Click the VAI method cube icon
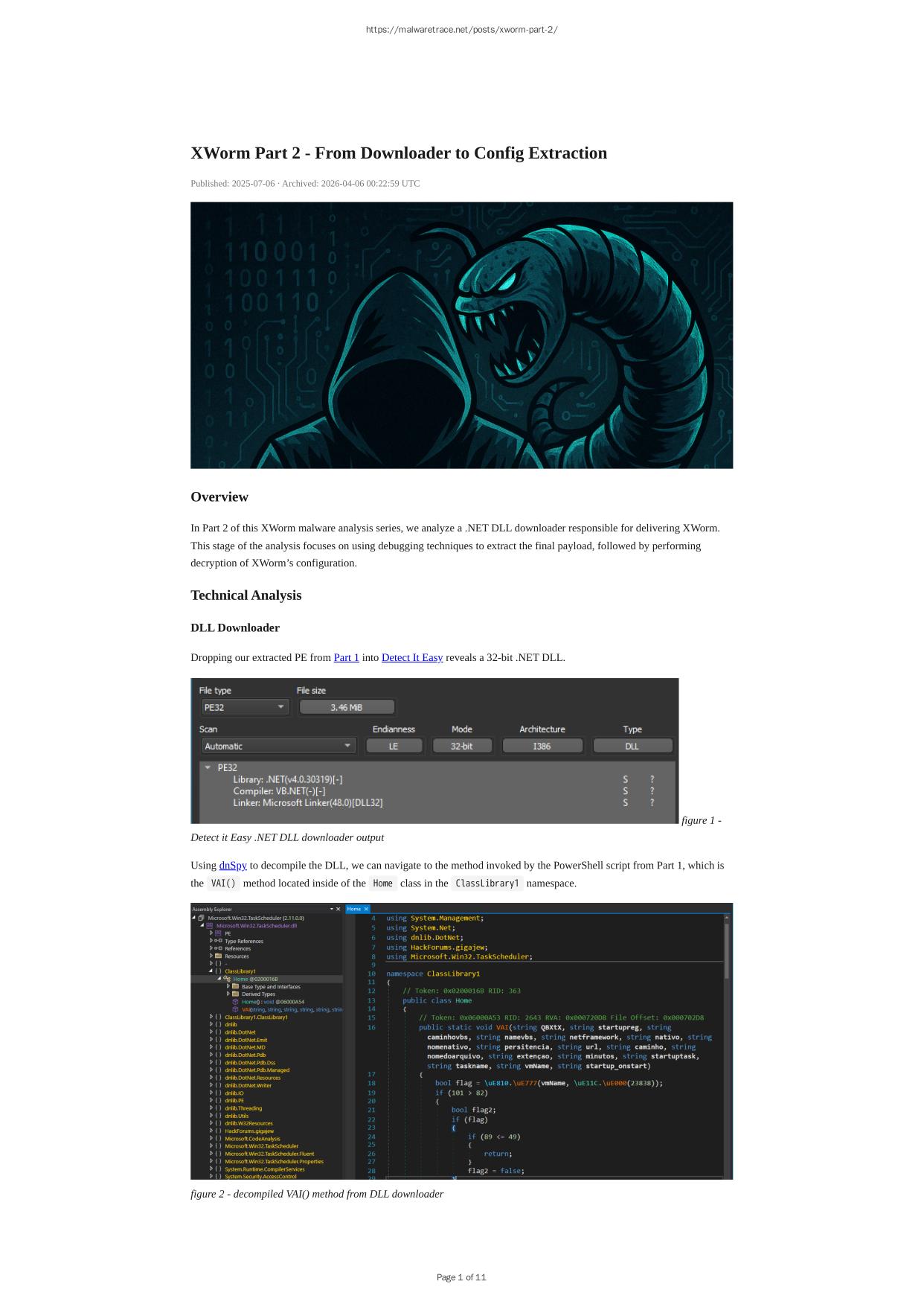 [x=235, y=1009]
